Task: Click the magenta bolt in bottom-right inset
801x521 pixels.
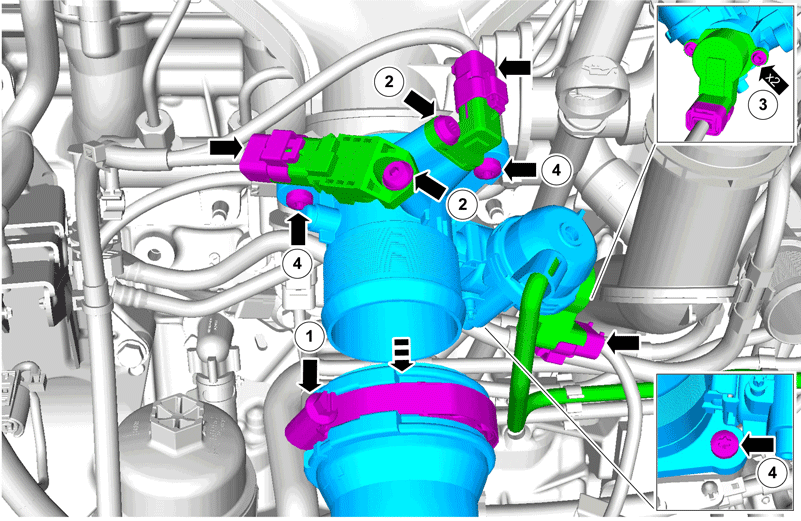Action: [725, 444]
